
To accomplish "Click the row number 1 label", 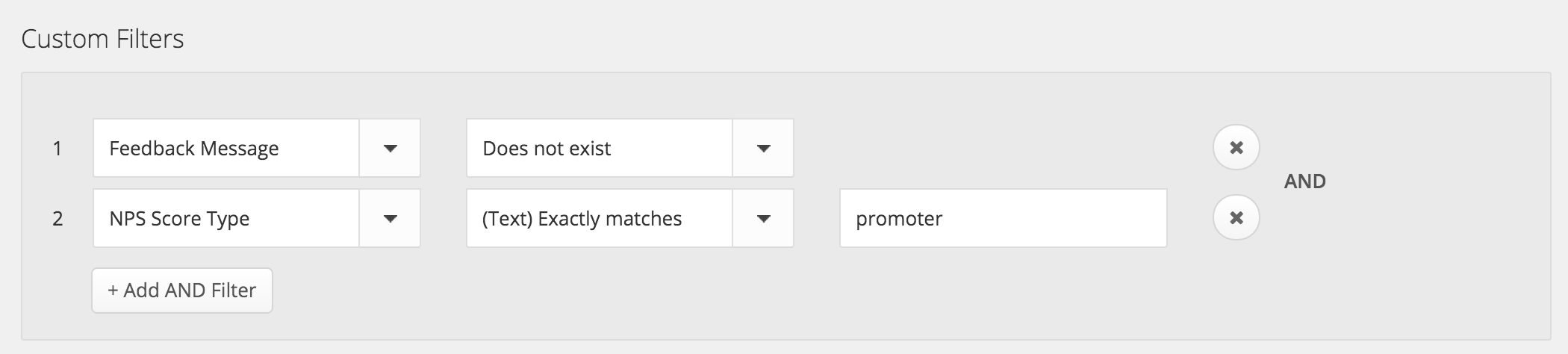I will 57,149.
